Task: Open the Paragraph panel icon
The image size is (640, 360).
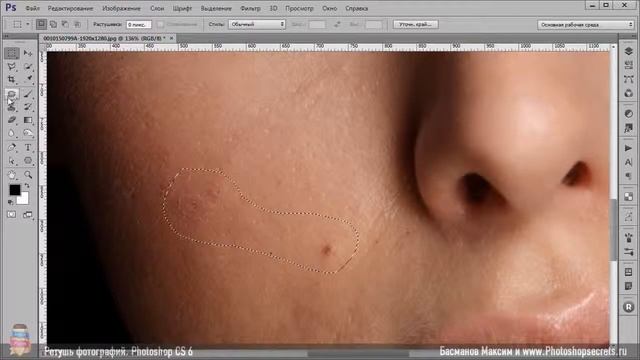Action: pyautogui.click(x=628, y=176)
